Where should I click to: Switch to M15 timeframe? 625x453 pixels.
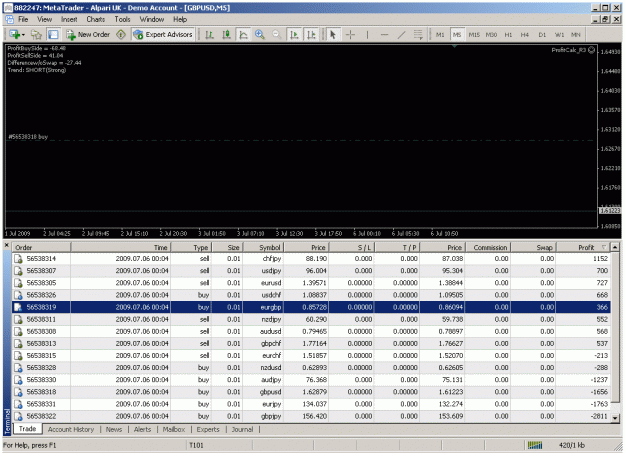pos(474,35)
